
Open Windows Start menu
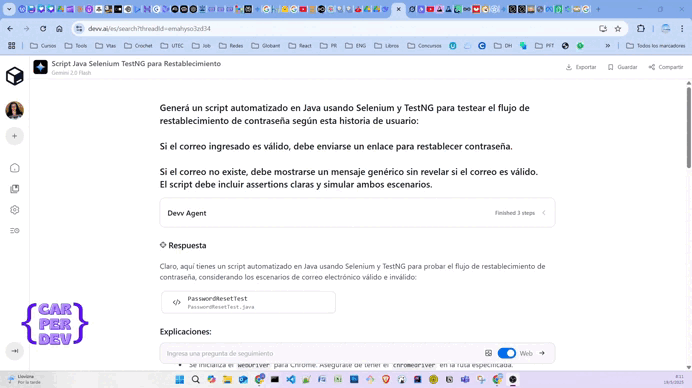[180, 380]
